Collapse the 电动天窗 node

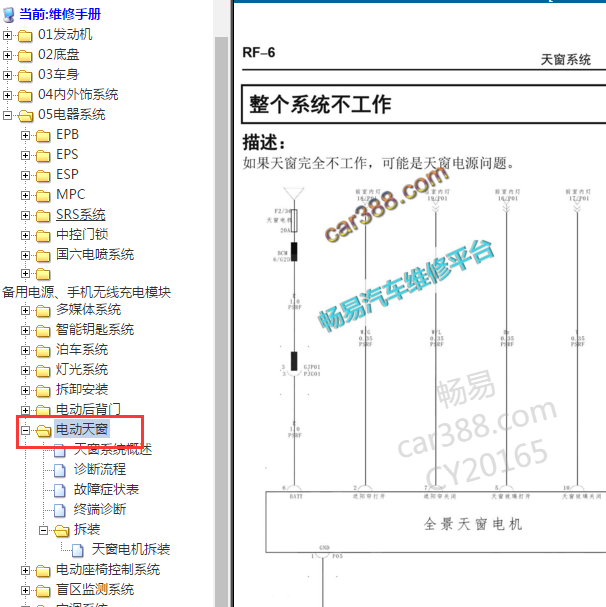click(25, 430)
